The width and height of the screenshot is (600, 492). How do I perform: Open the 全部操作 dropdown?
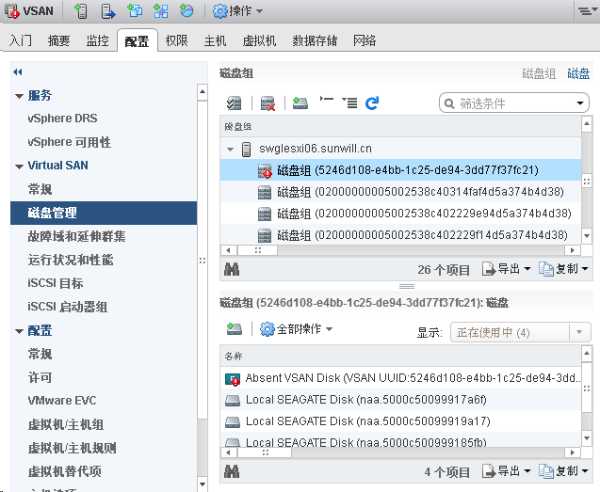(x=297, y=329)
